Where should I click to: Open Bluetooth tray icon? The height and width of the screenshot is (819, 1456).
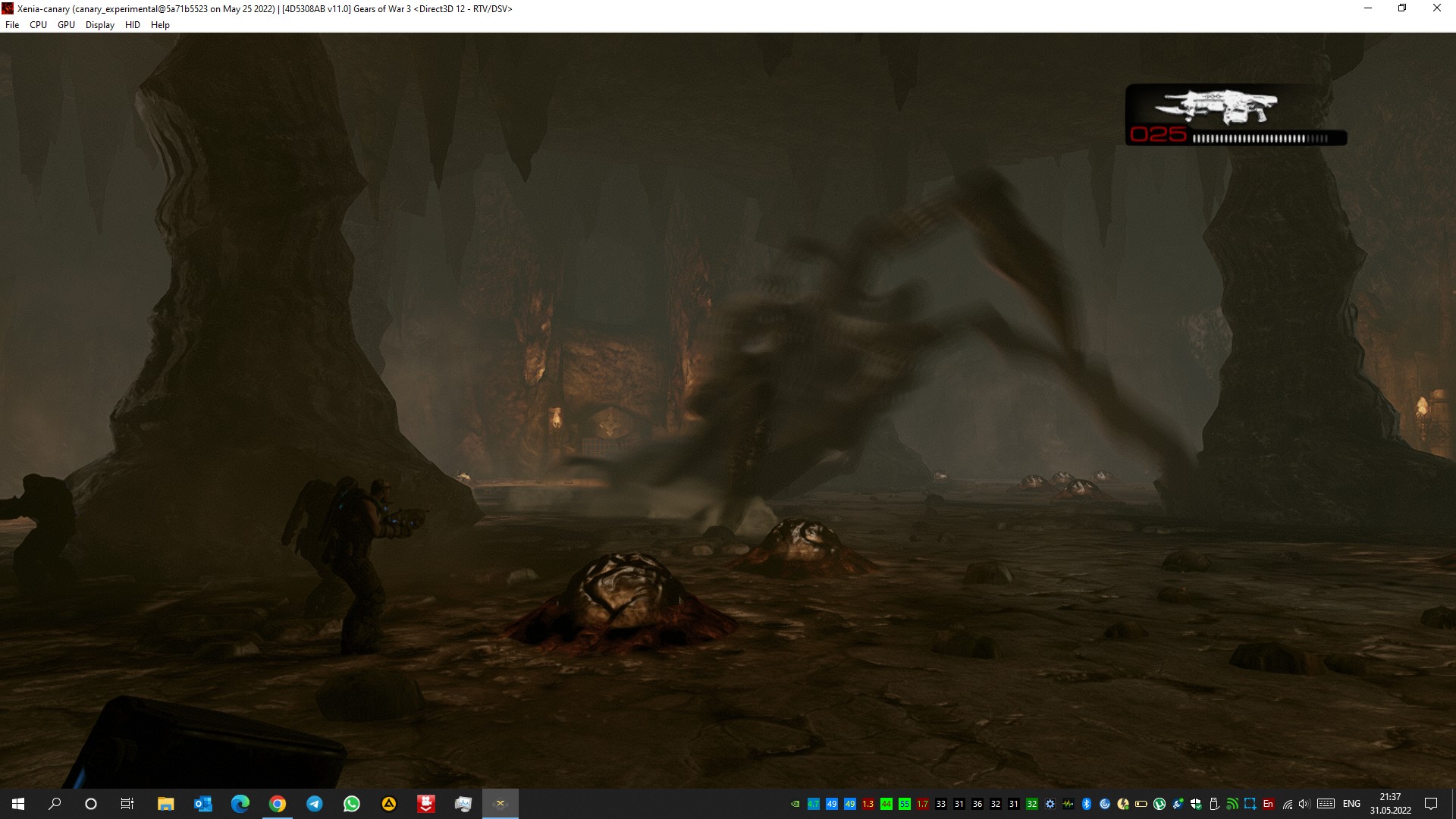coord(1086,804)
